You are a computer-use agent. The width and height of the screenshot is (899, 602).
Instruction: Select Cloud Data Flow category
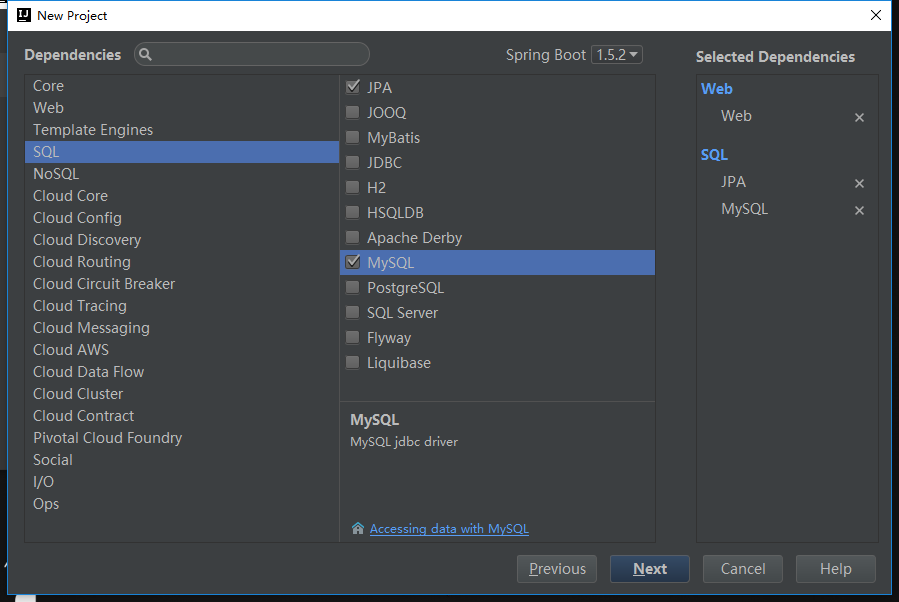(x=182, y=372)
